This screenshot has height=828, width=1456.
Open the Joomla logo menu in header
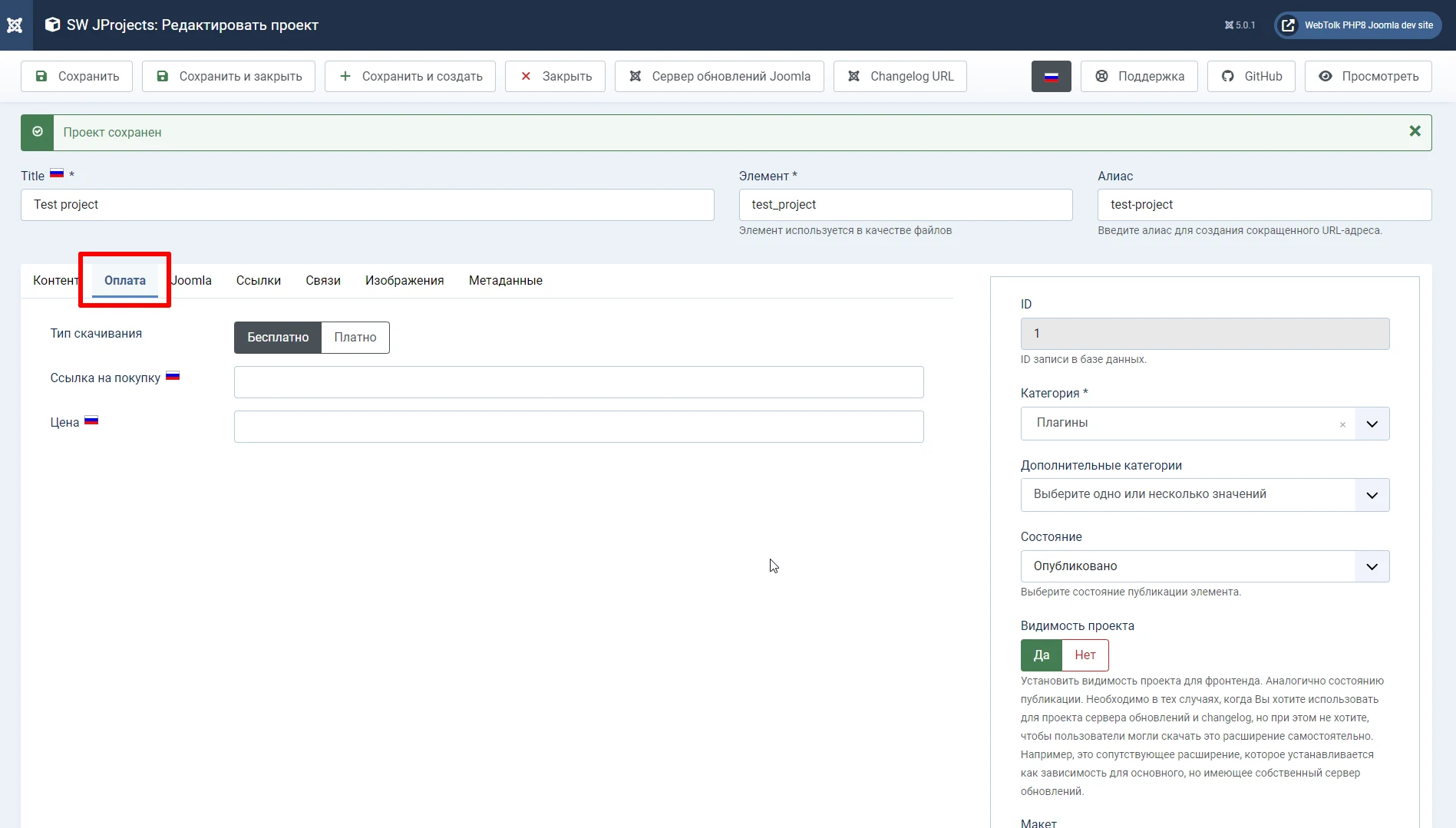pyautogui.click(x=15, y=25)
